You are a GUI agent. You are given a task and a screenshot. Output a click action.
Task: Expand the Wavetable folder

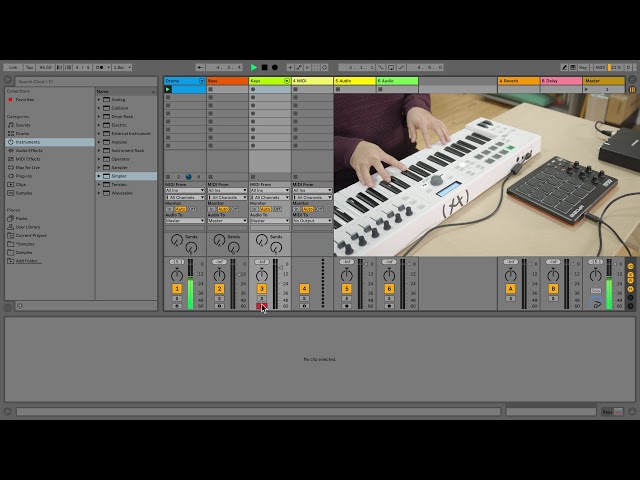99,193
